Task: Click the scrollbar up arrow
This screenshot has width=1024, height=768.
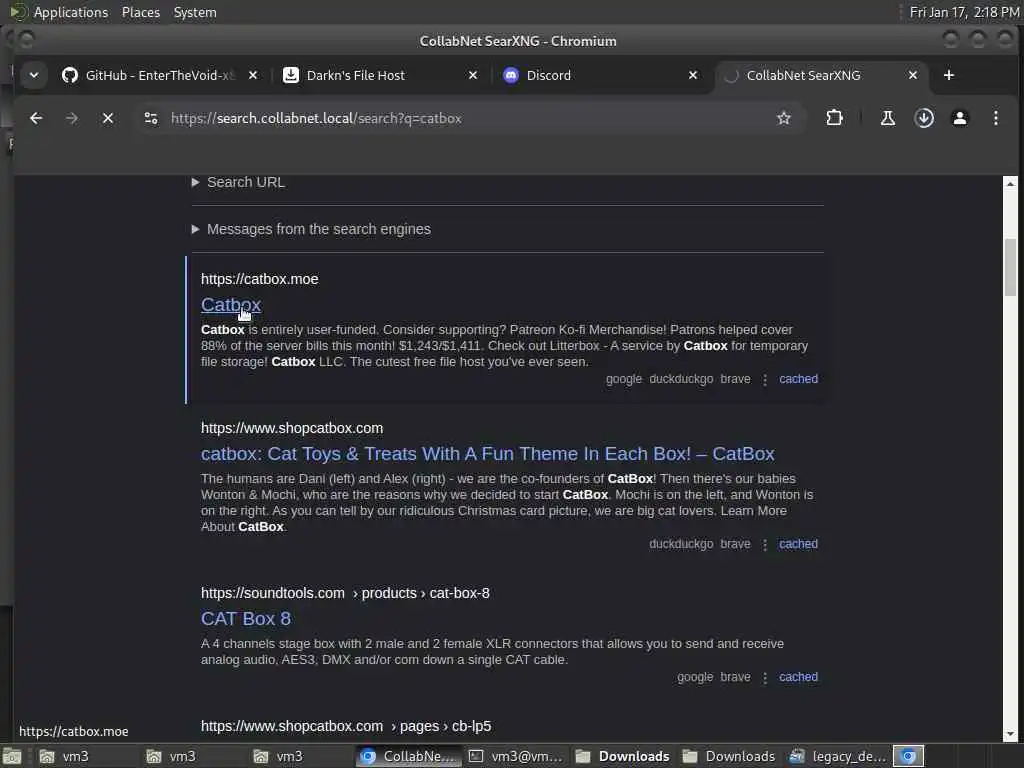Action: (1010, 184)
